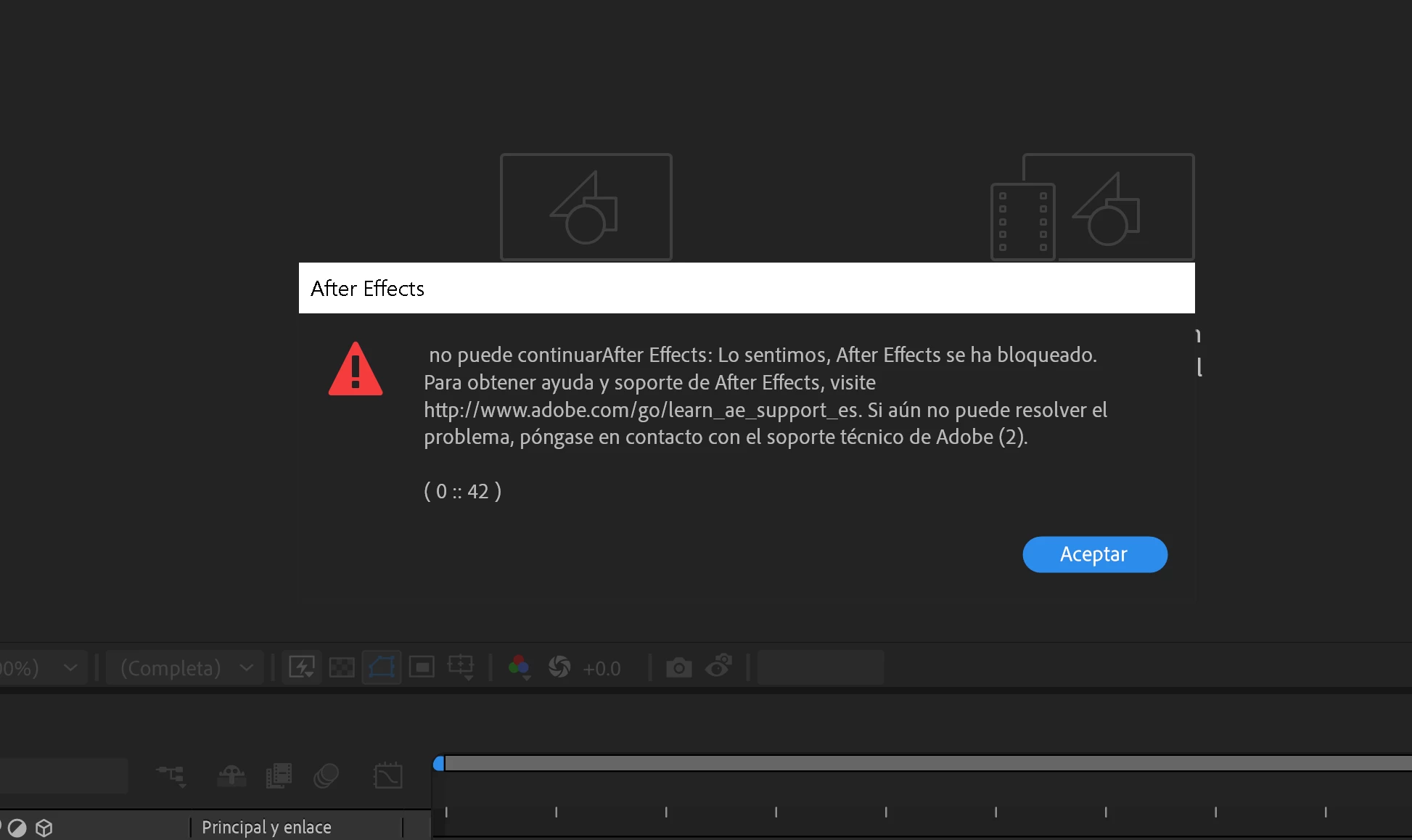Image resolution: width=1412 pixels, height=840 pixels.
Task: Click the Region of Interest icon
Action: coord(422,667)
